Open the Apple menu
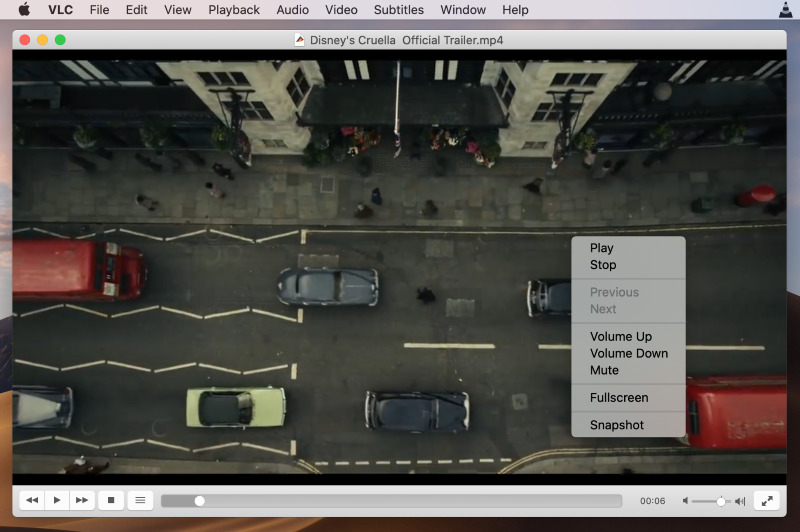The height and width of the screenshot is (532, 800). point(24,10)
